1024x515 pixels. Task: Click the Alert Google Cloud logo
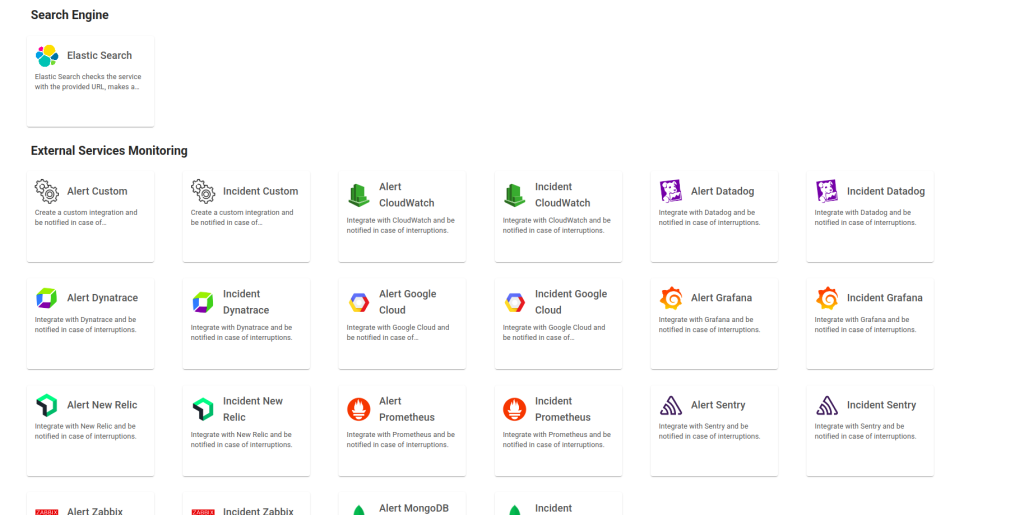359,302
